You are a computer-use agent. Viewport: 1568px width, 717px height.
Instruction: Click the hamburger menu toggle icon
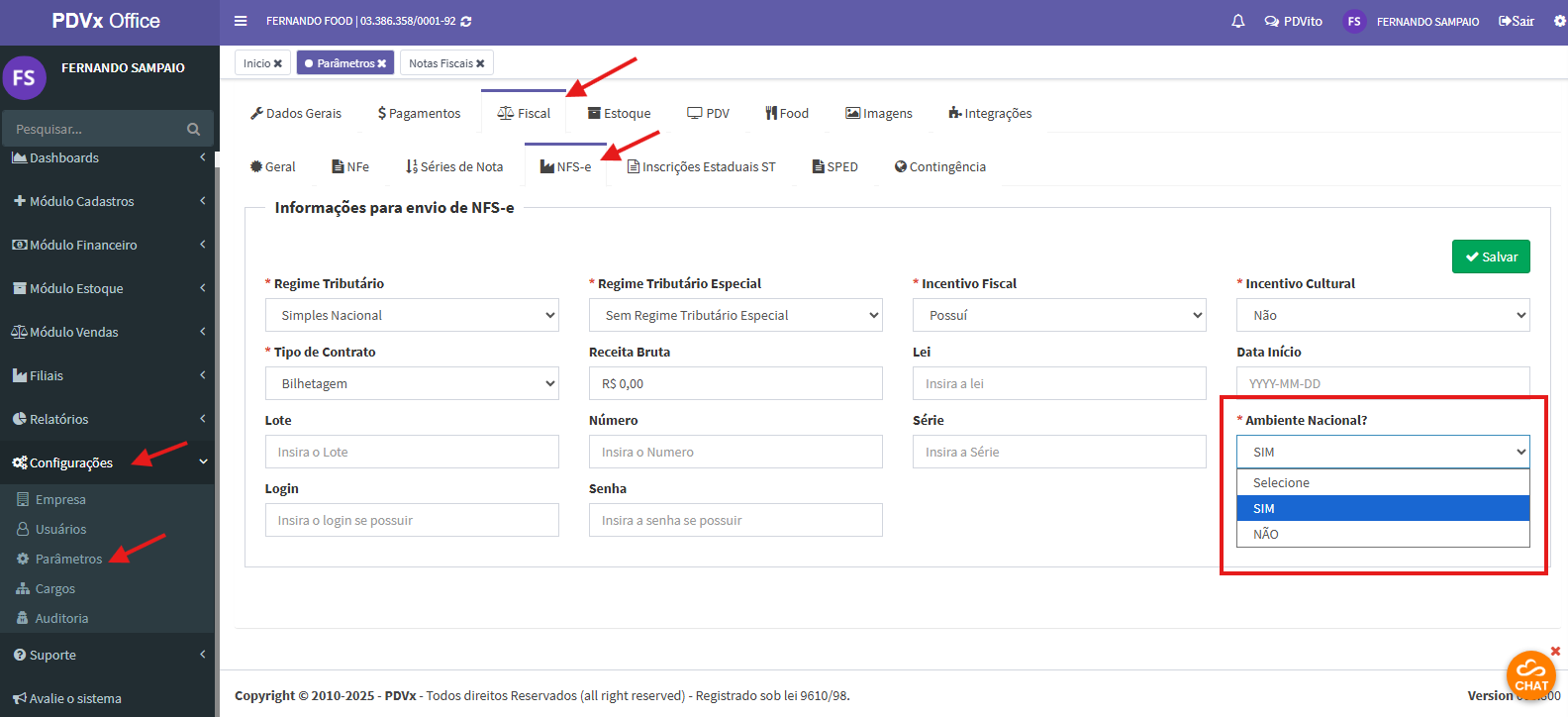(241, 21)
